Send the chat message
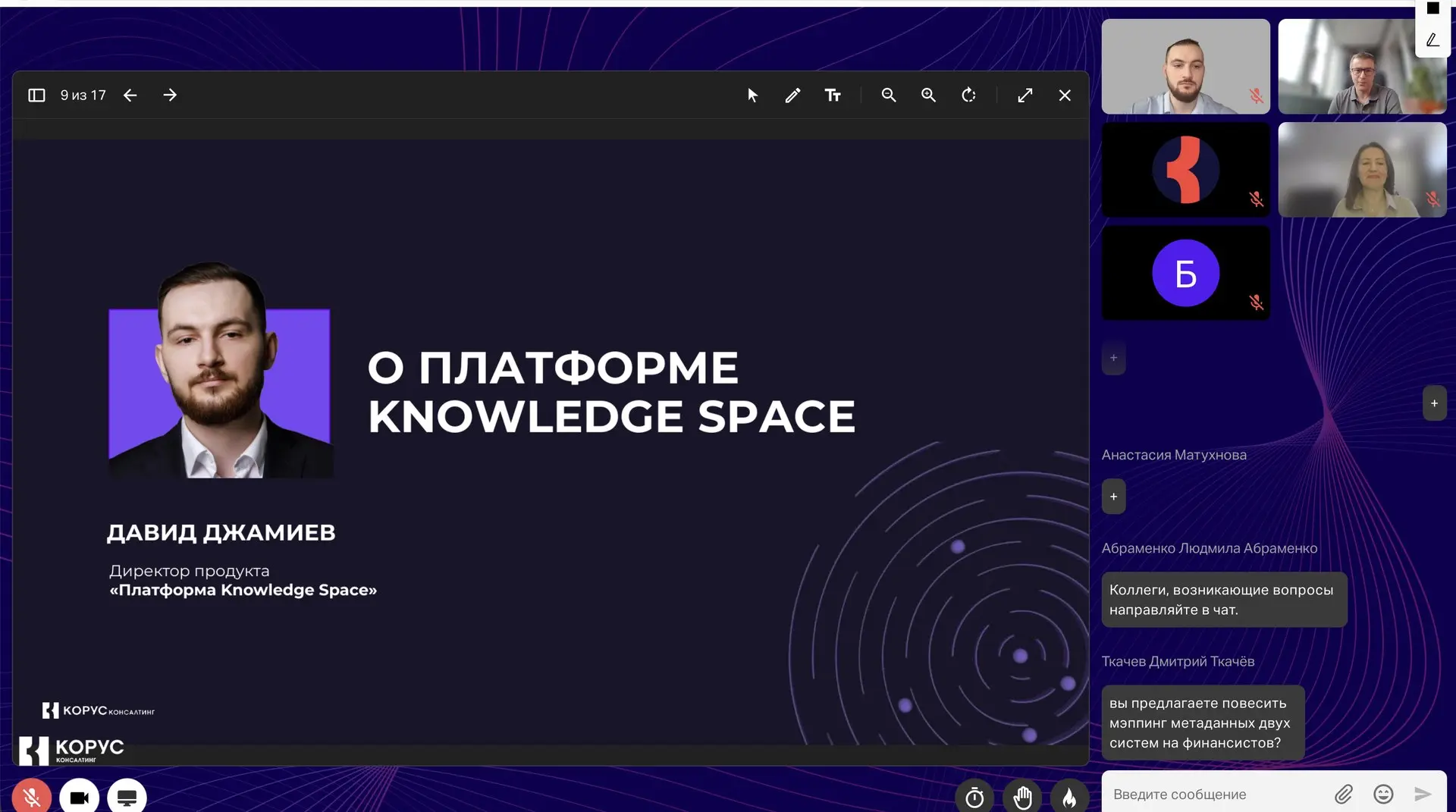The image size is (1456, 812). click(1423, 794)
